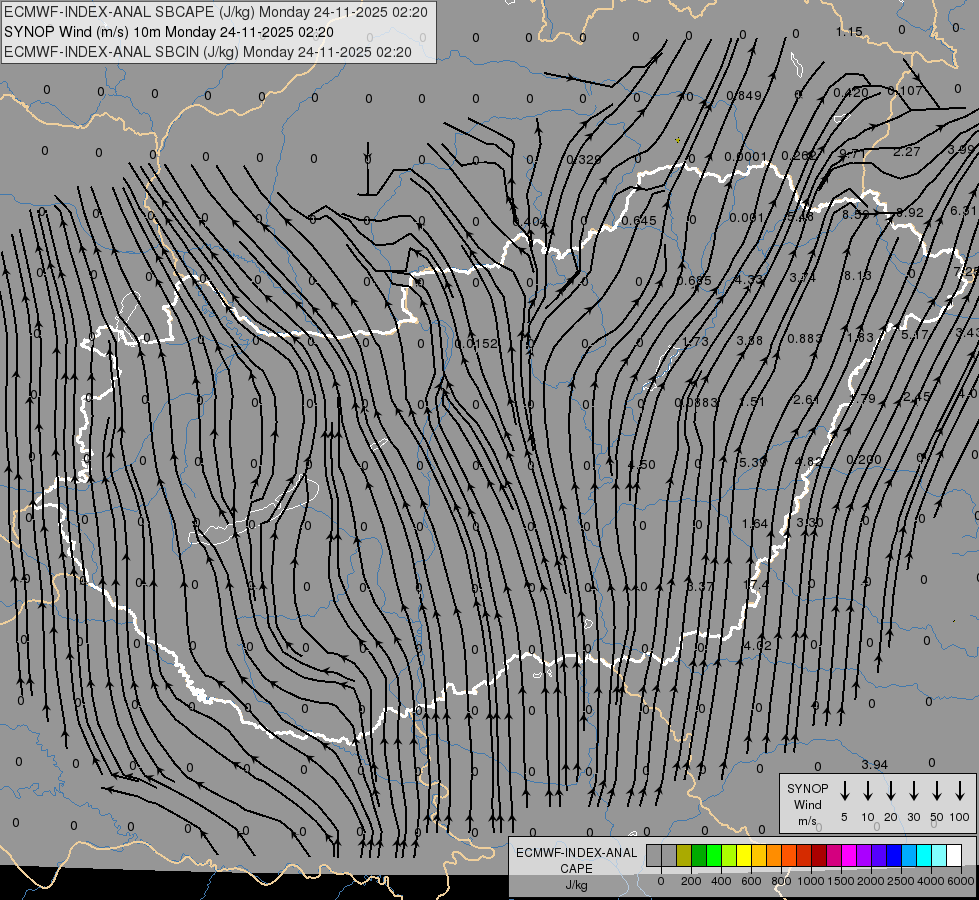This screenshot has width=979, height=900.
Task: Click the 0.883 value on the map
Action: pyautogui.click(x=805, y=339)
